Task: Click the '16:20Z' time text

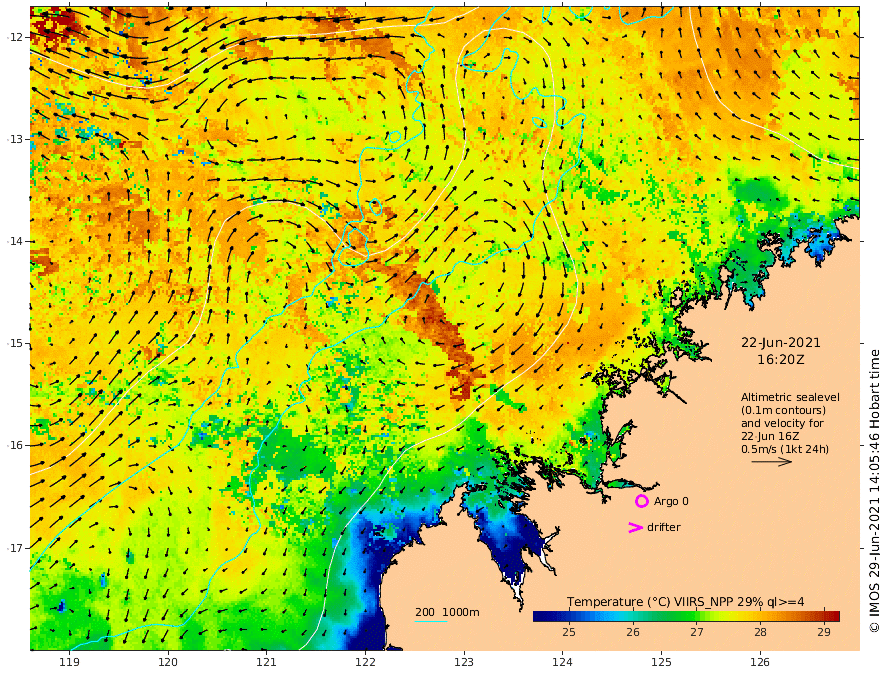Action: 781,360
